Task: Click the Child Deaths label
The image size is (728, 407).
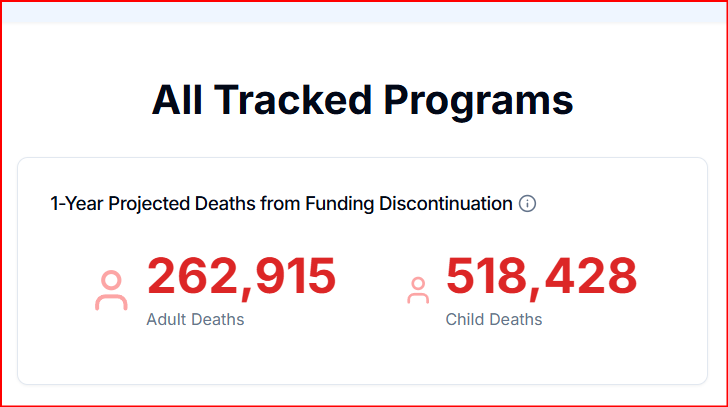Action: pyautogui.click(x=494, y=319)
